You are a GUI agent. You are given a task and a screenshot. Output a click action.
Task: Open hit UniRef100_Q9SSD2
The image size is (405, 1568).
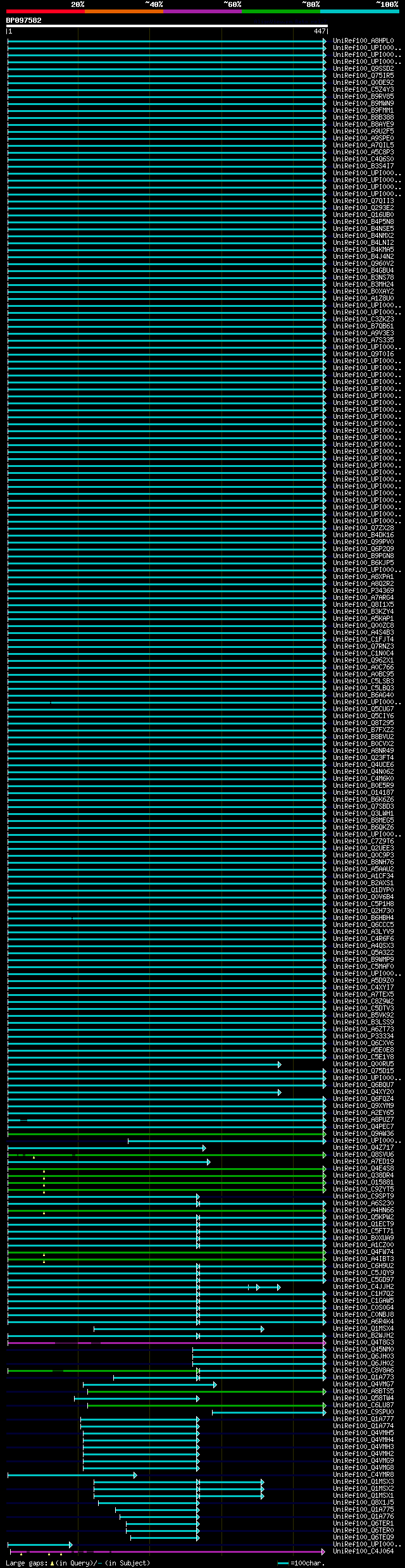(x=363, y=69)
